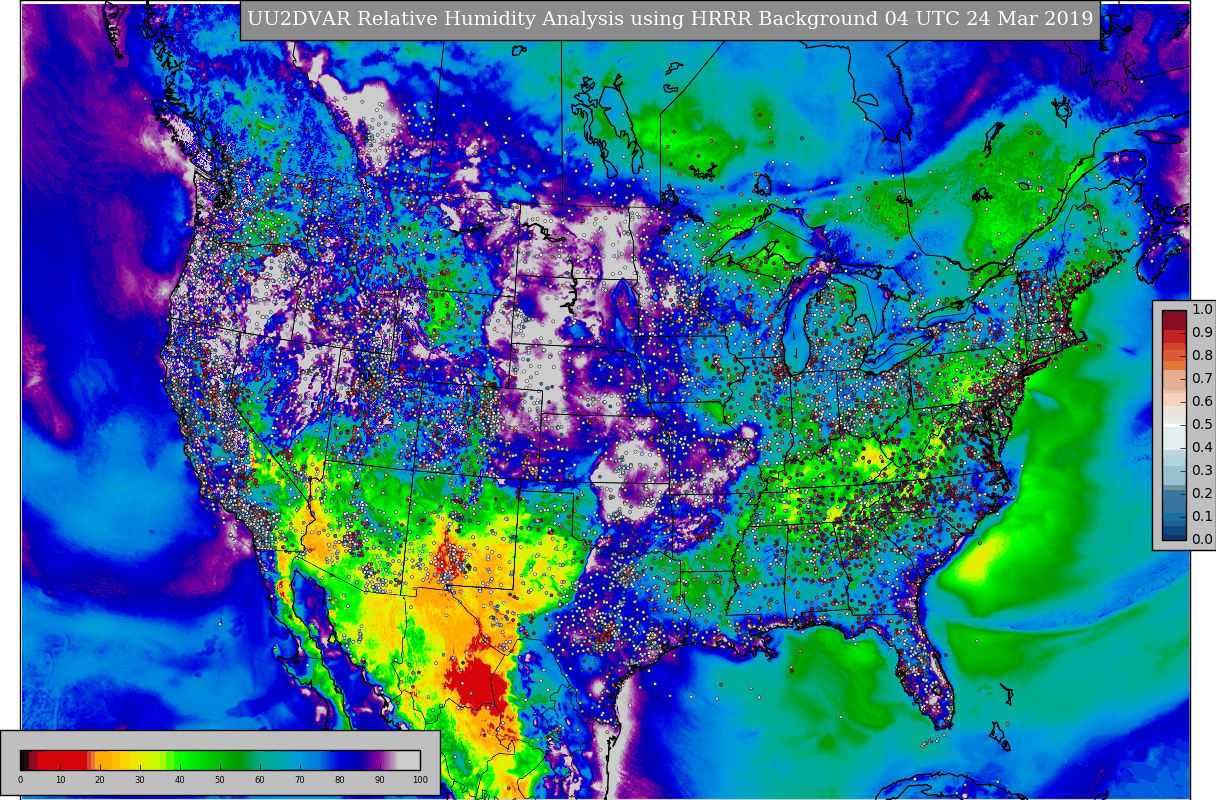Click the '60' tick label on the humidity colorbar
The height and width of the screenshot is (800, 1216).
tap(260, 780)
